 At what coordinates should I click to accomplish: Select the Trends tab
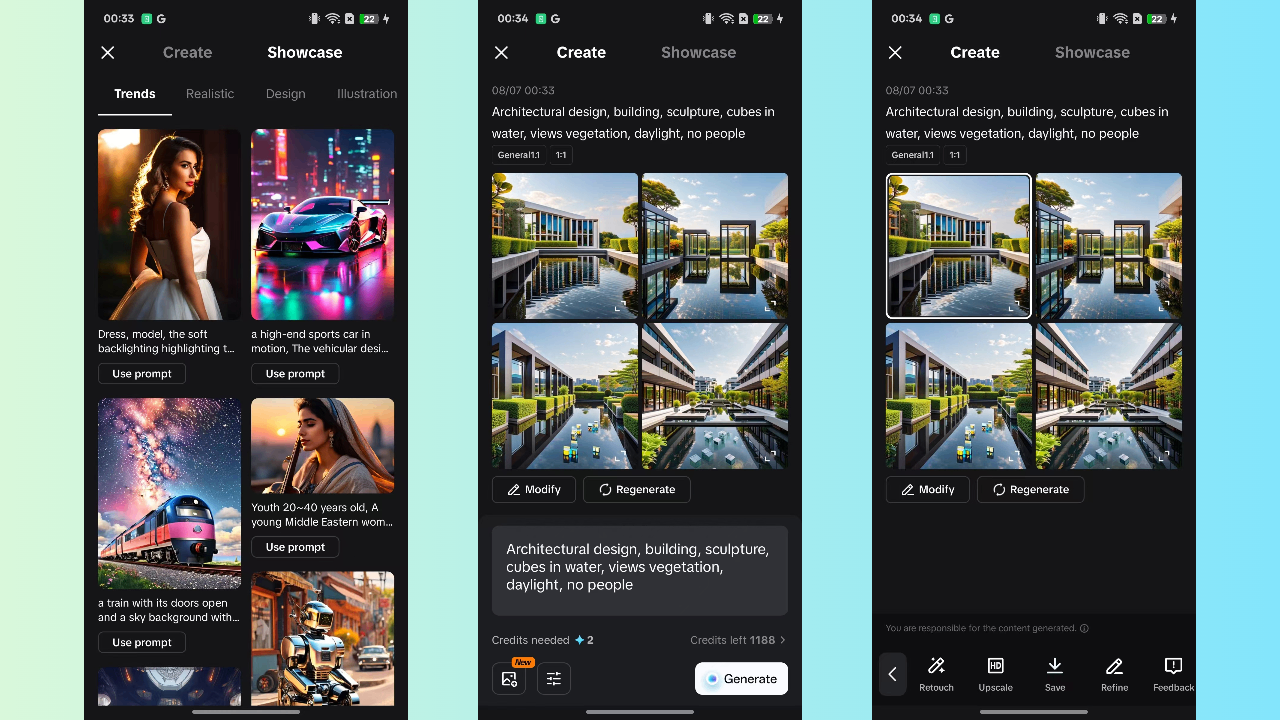(135, 94)
